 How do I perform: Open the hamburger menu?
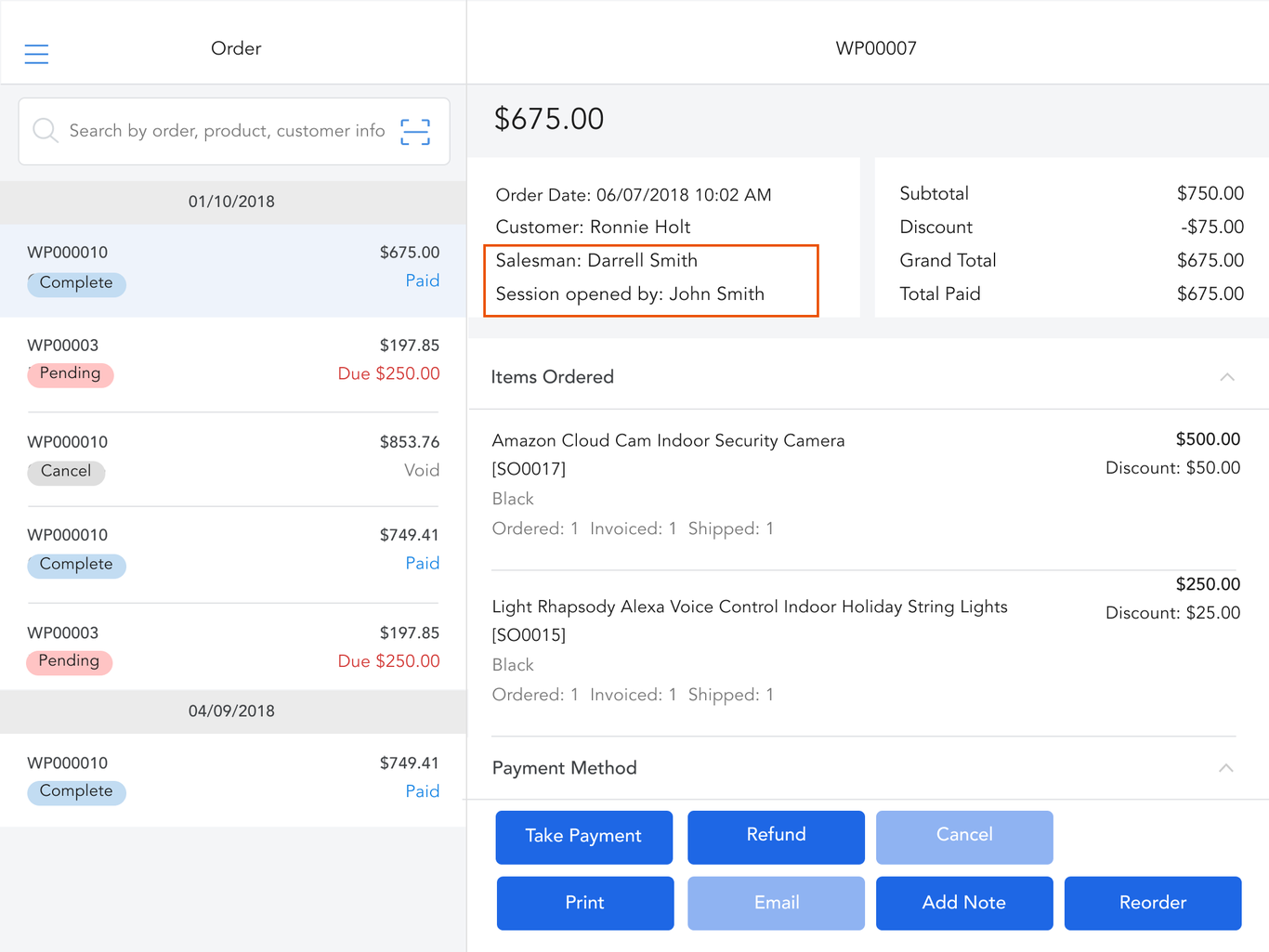coord(36,54)
